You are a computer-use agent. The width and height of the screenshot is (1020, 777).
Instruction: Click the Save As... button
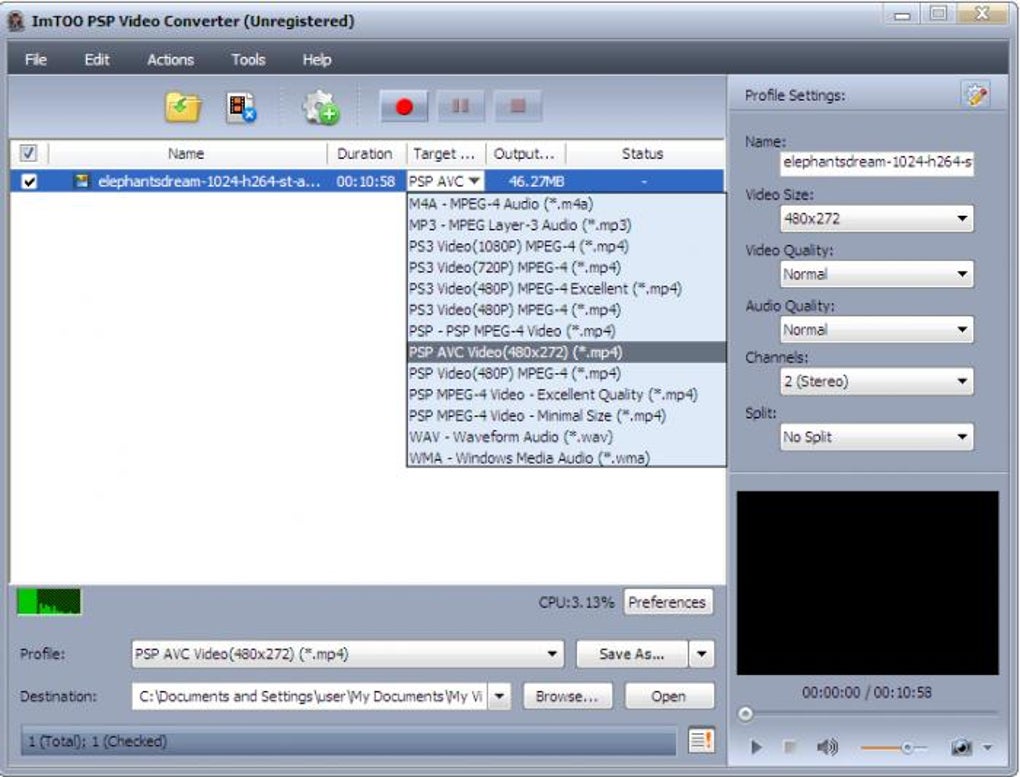[x=632, y=654]
